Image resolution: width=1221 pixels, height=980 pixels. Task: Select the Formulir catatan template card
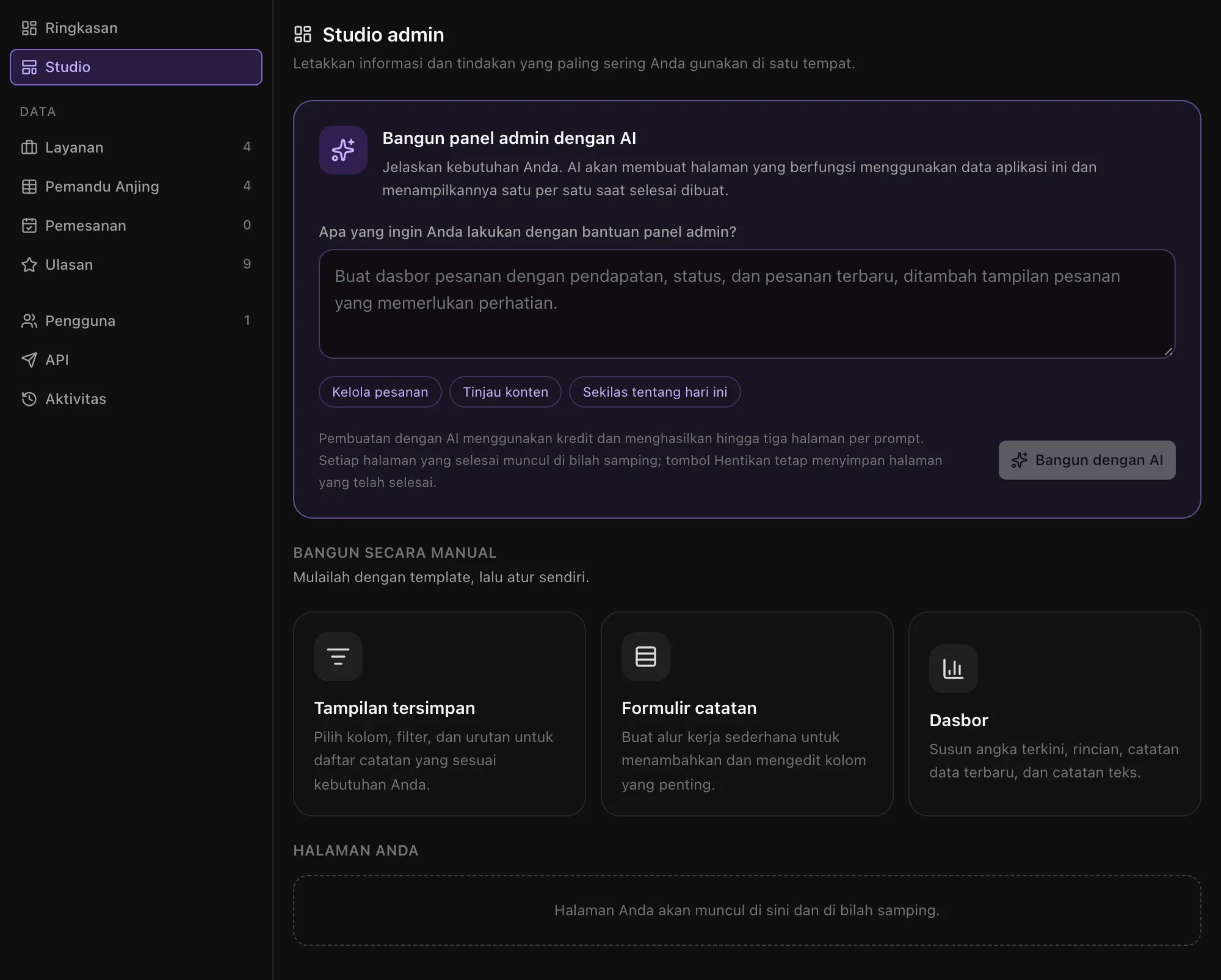747,714
